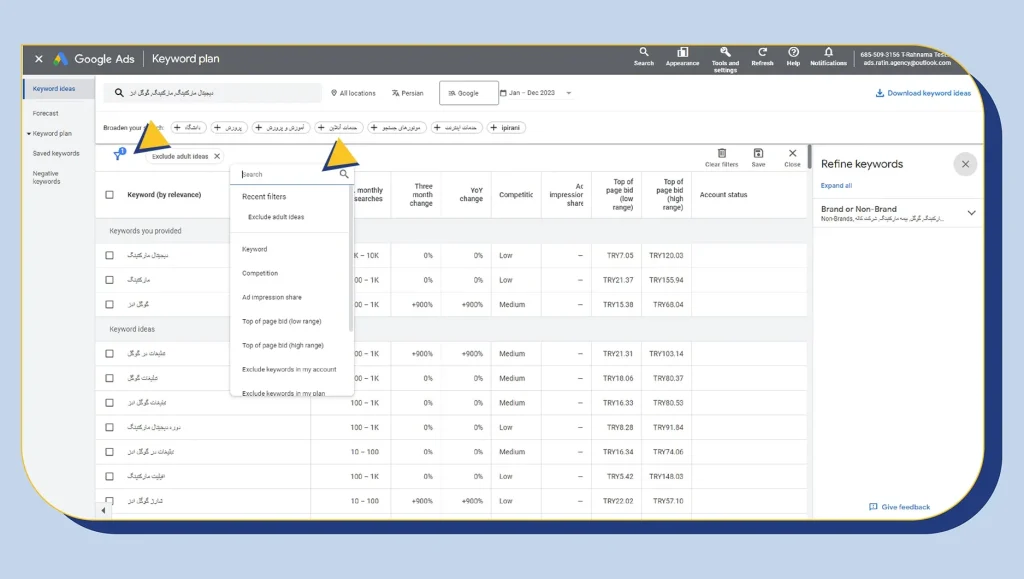Viewport: 1024px width, 579px height.
Task: Open the Help icon
Action: [793, 56]
